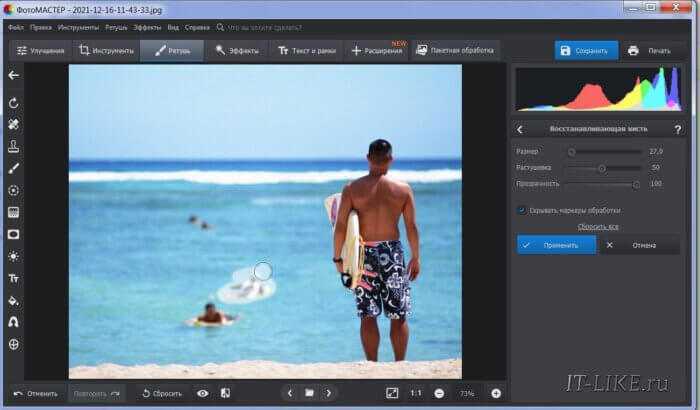This screenshot has height=410, width=700.
Task: Go to previous photo arrow
Action: coord(290,393)
